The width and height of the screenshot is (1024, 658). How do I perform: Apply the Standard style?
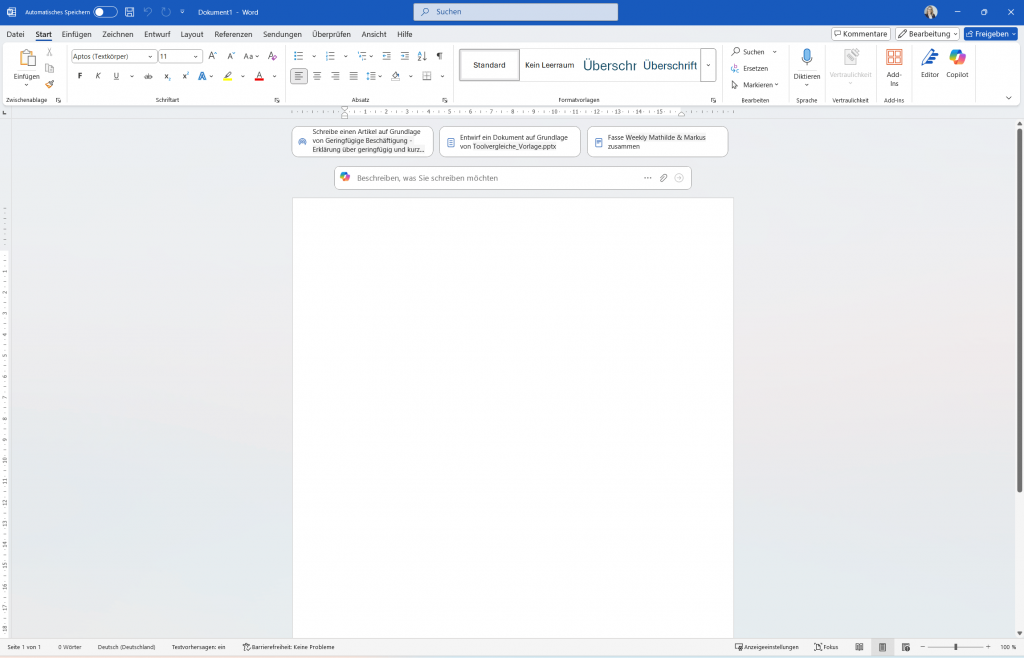489,65
